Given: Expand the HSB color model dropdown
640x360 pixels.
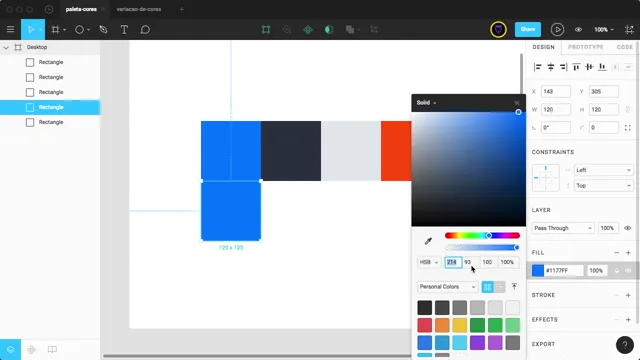Looking at the screenshot, I should (429, 262).
